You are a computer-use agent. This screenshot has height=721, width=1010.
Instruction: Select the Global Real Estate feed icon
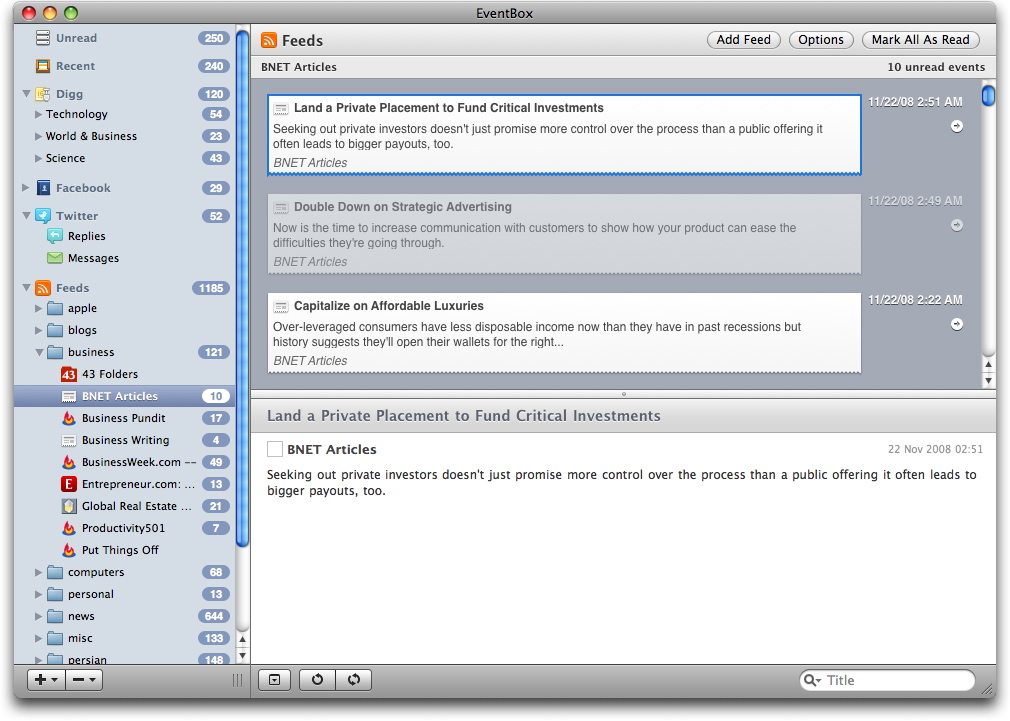point(69,506)
